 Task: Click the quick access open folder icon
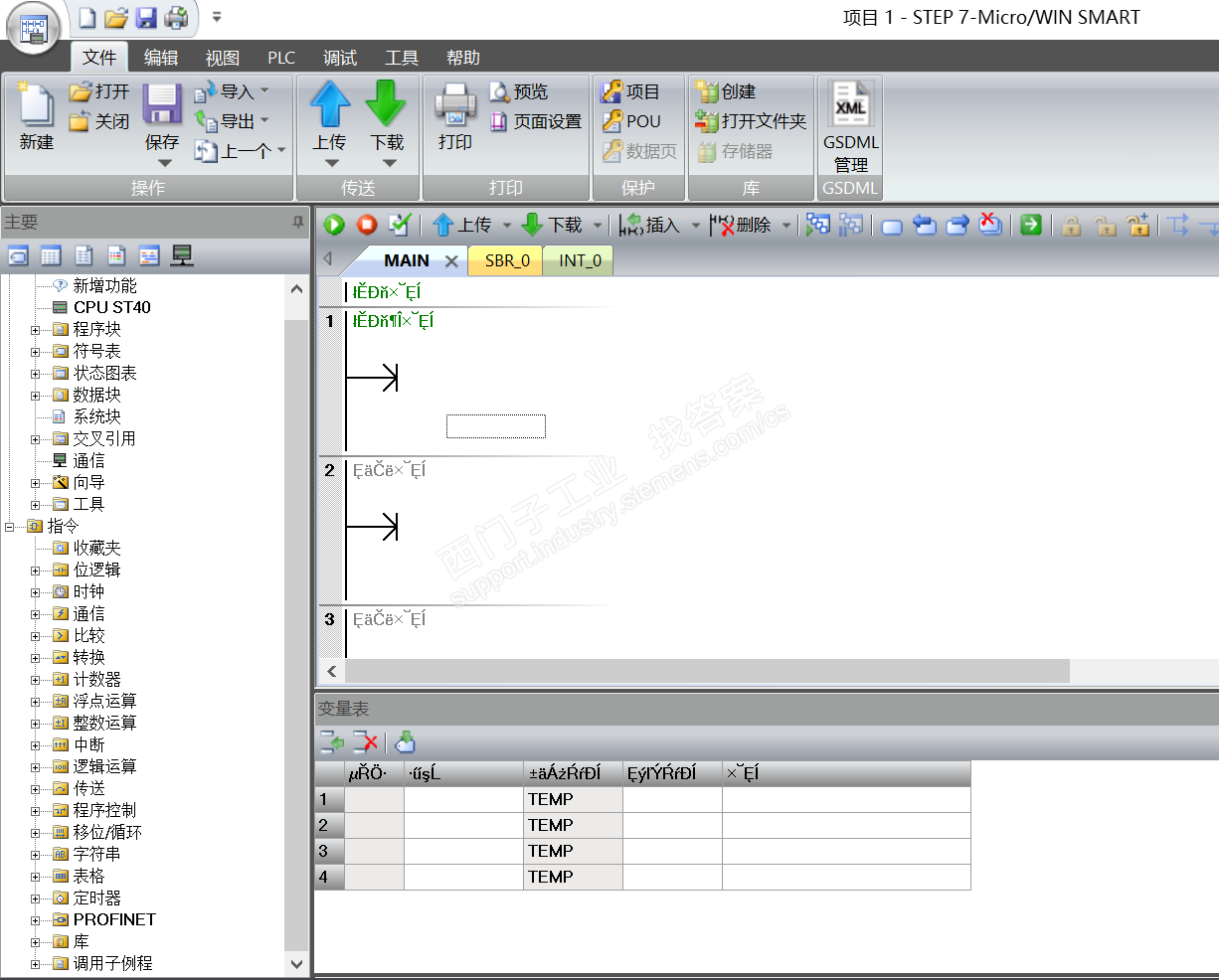pos(116,17)
